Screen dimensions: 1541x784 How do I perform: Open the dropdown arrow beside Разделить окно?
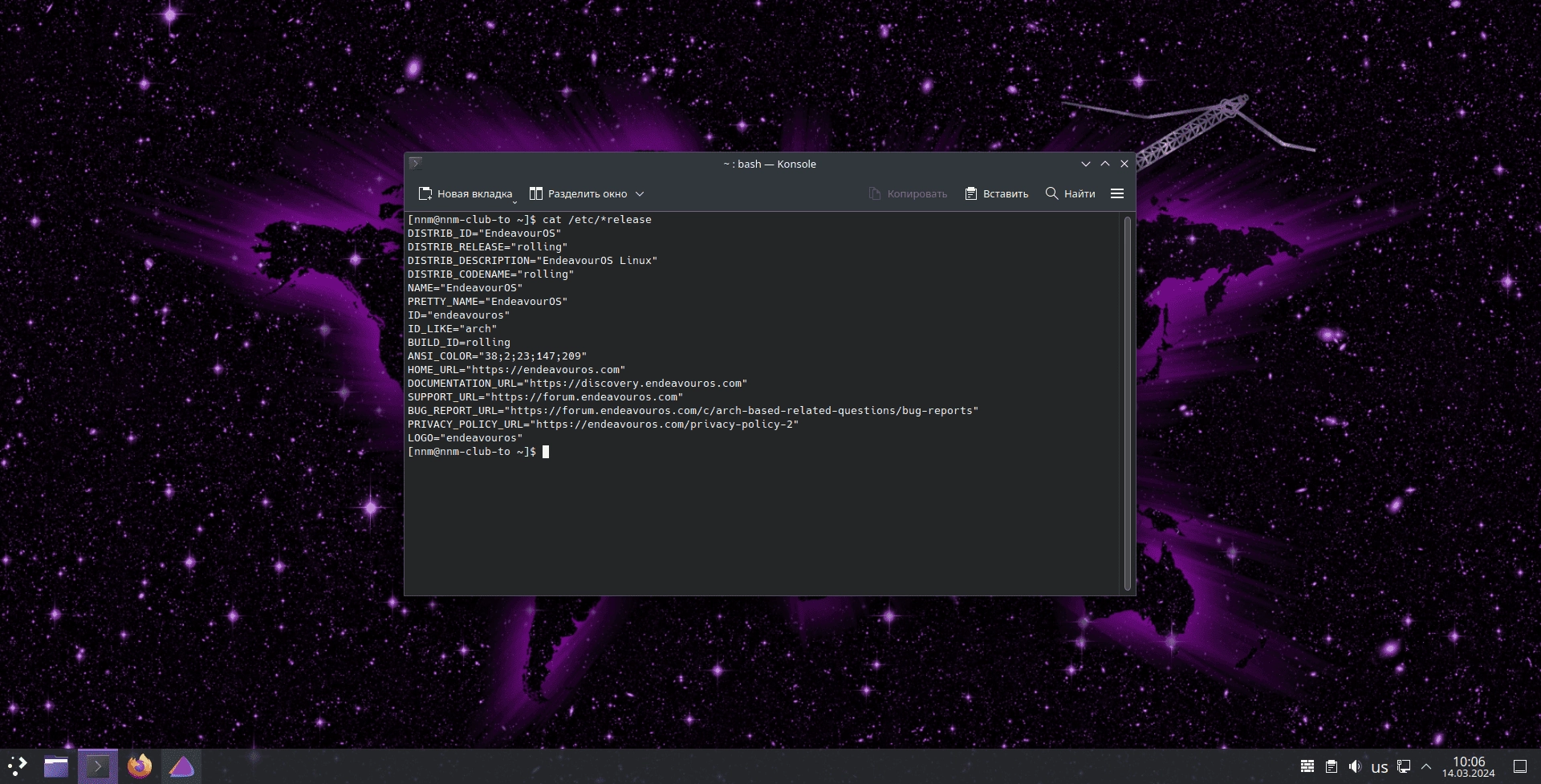[x=640, y=193]
